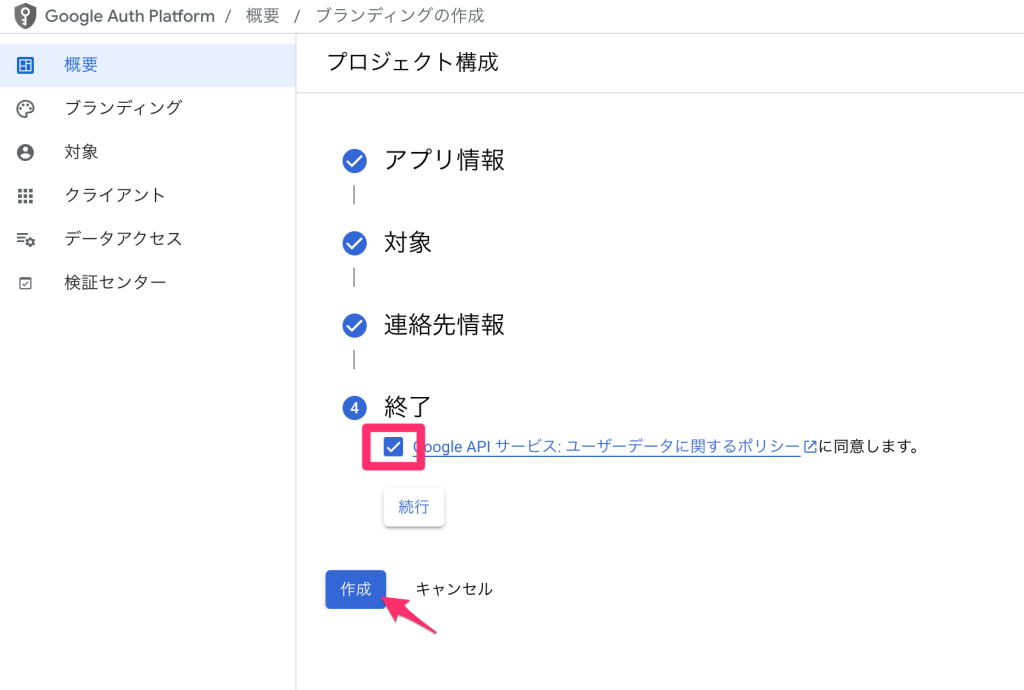Open ブランディング in the sidebar menu
The height and width of the screenshot is (690, 1024).
pos(148,108)
